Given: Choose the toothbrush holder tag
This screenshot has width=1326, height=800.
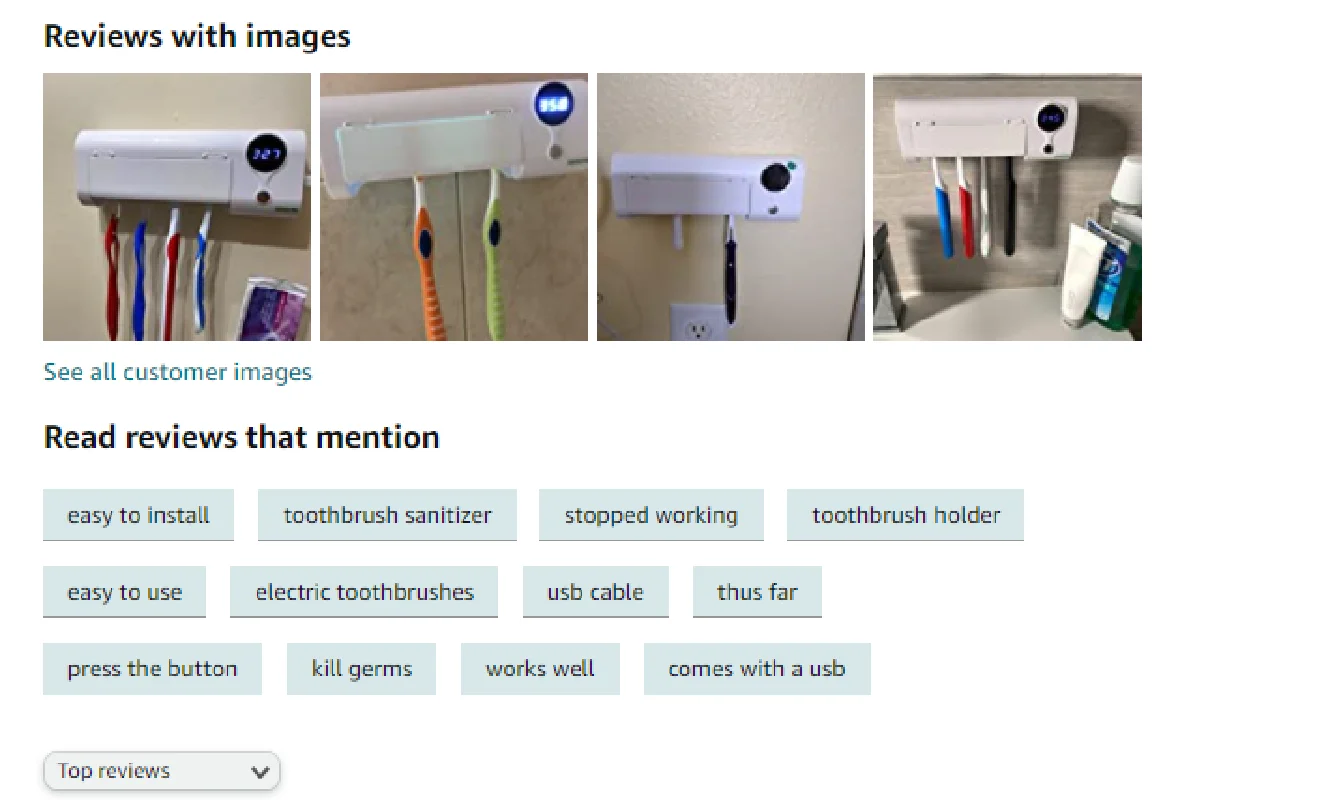Looking at the screenshot, I should (x=905, y=515).
